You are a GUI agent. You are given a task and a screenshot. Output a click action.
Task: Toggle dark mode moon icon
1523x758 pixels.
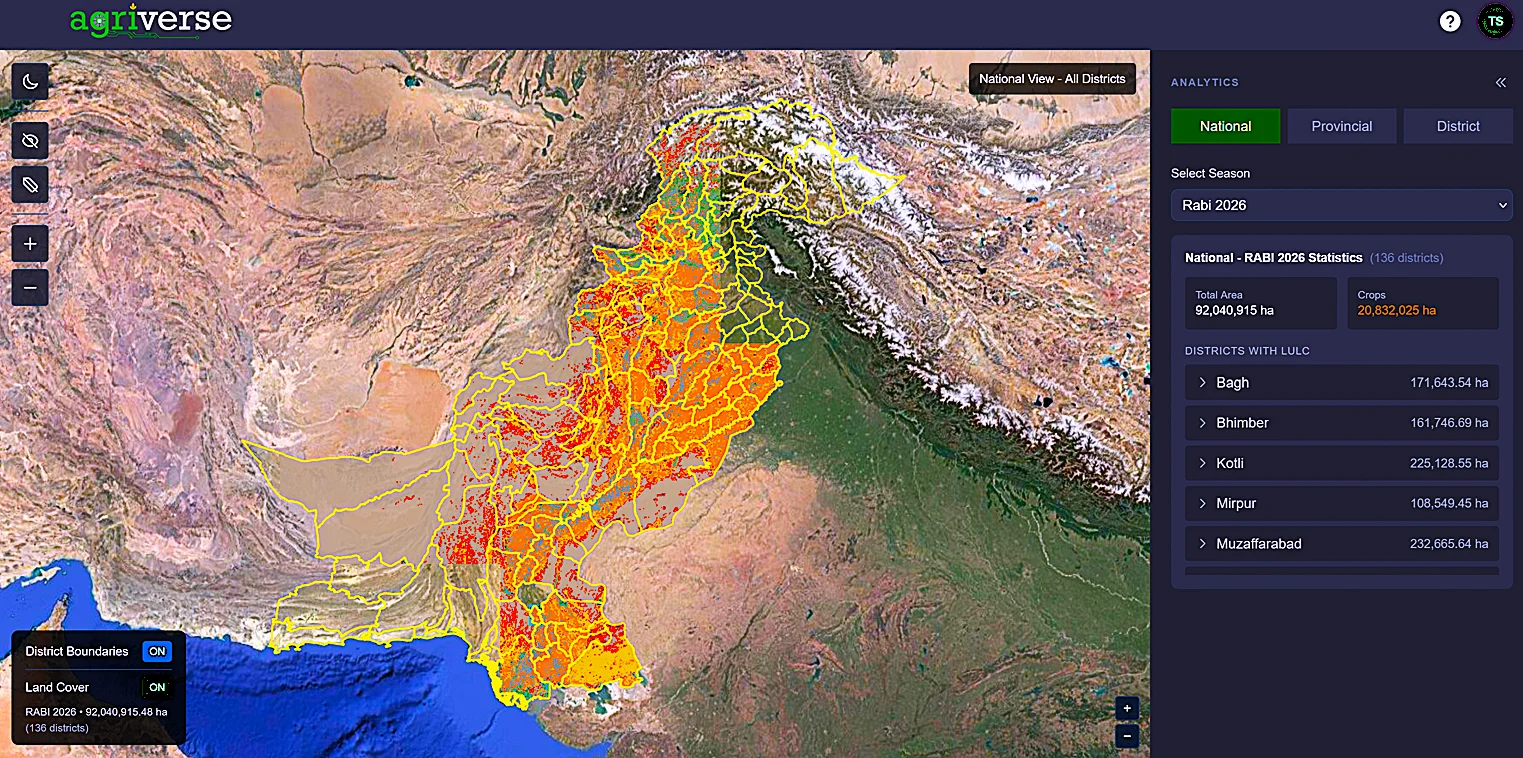30,82
